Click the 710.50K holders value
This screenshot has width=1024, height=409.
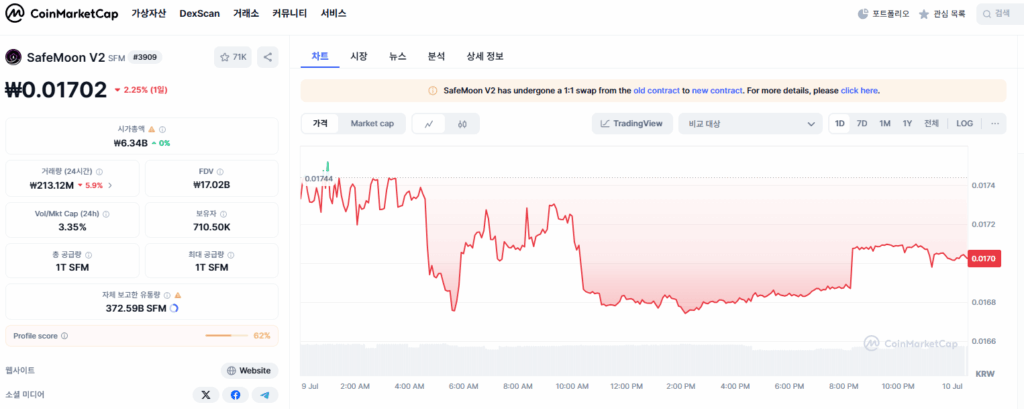coord(213,227)
